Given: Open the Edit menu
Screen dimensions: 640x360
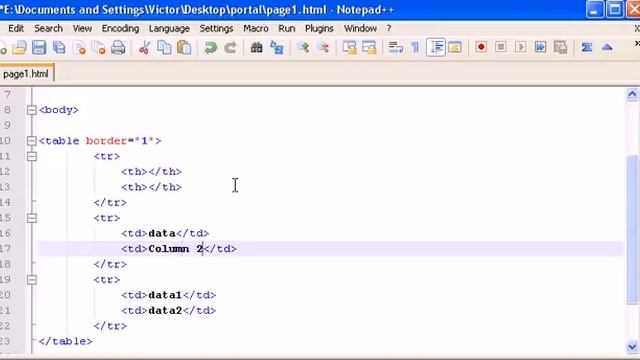Looking at the screenshot, I should [x=16, y=29].
